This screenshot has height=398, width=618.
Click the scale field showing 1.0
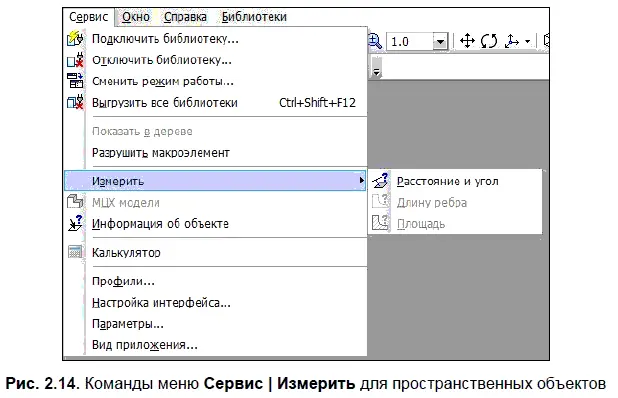pos(410,41)
